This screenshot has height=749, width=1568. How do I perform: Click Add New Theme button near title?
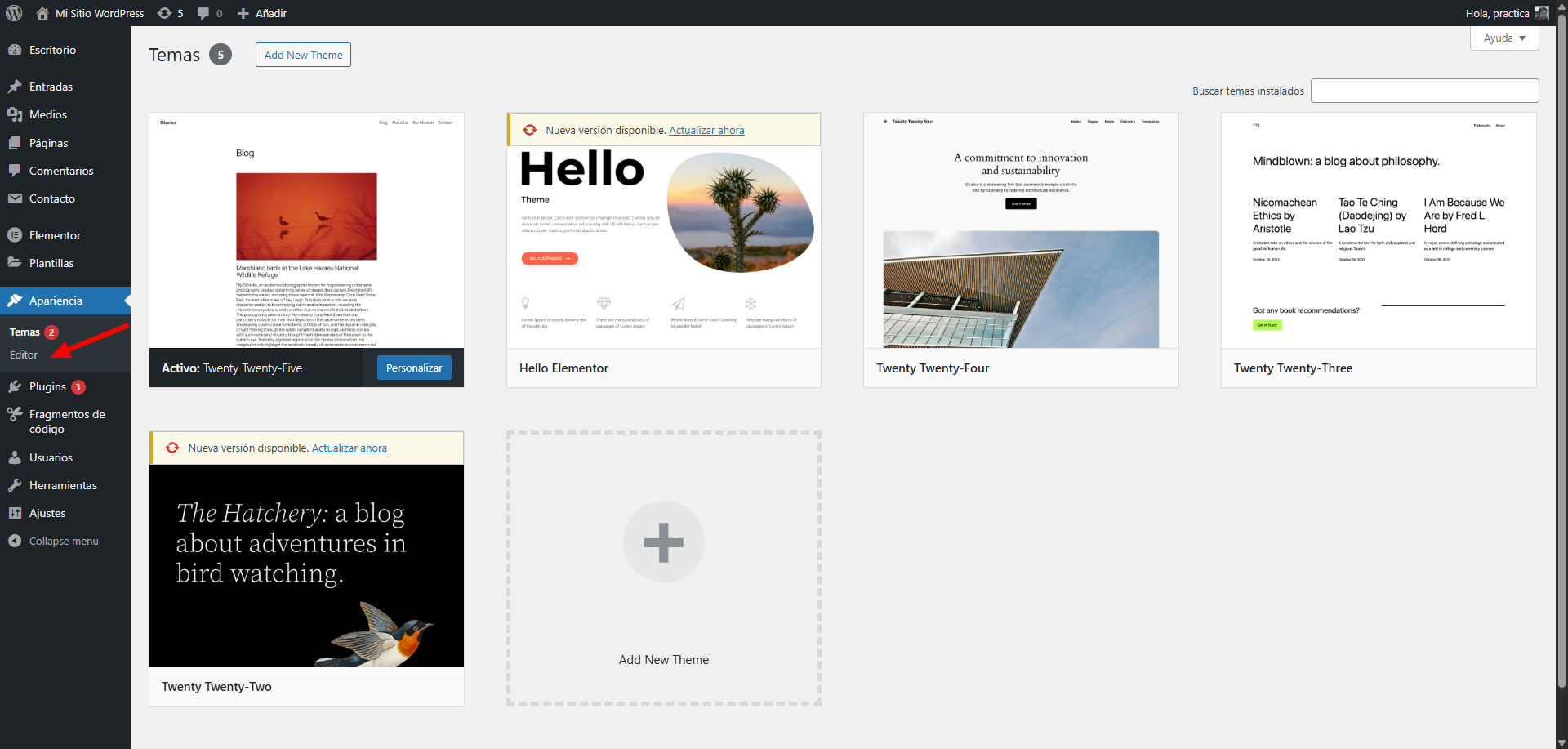(303, 55)
